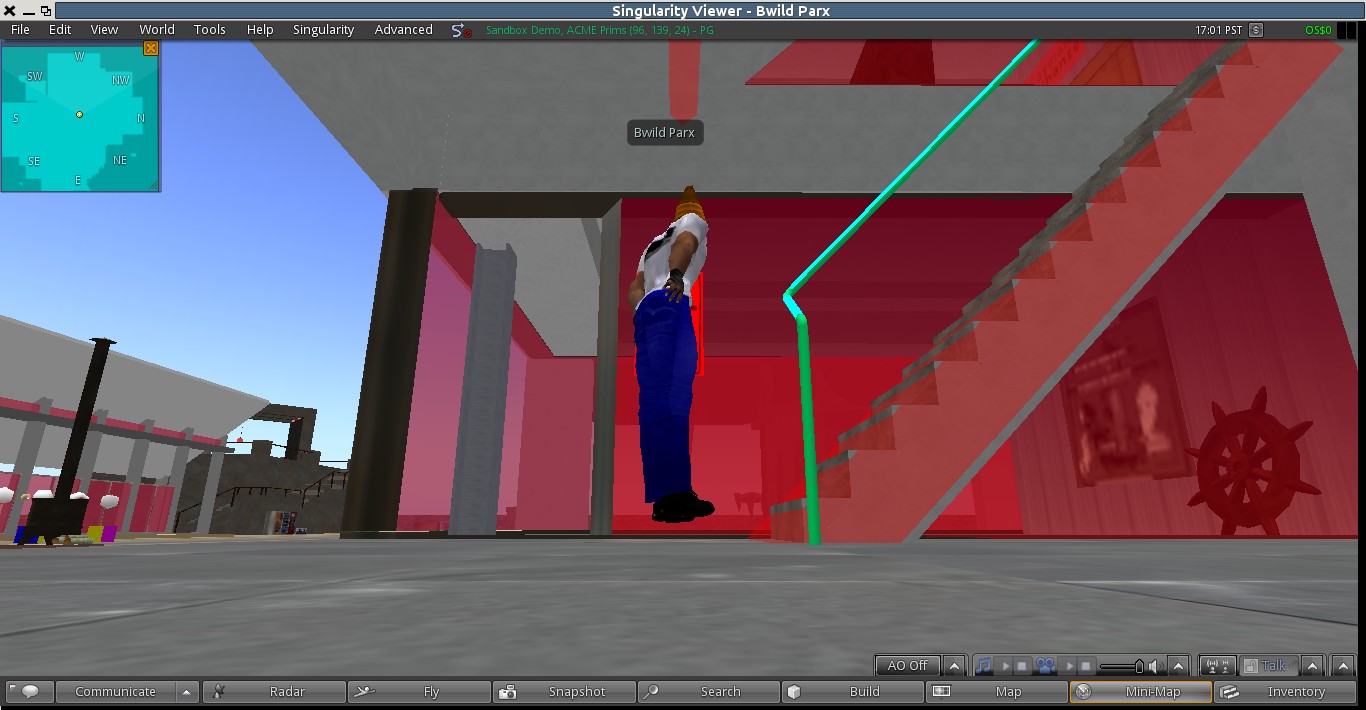Click the Search magnifier icon
The height and width of the screenshot is (710, 1366).
pyautogui.click(x=652, y=691)
